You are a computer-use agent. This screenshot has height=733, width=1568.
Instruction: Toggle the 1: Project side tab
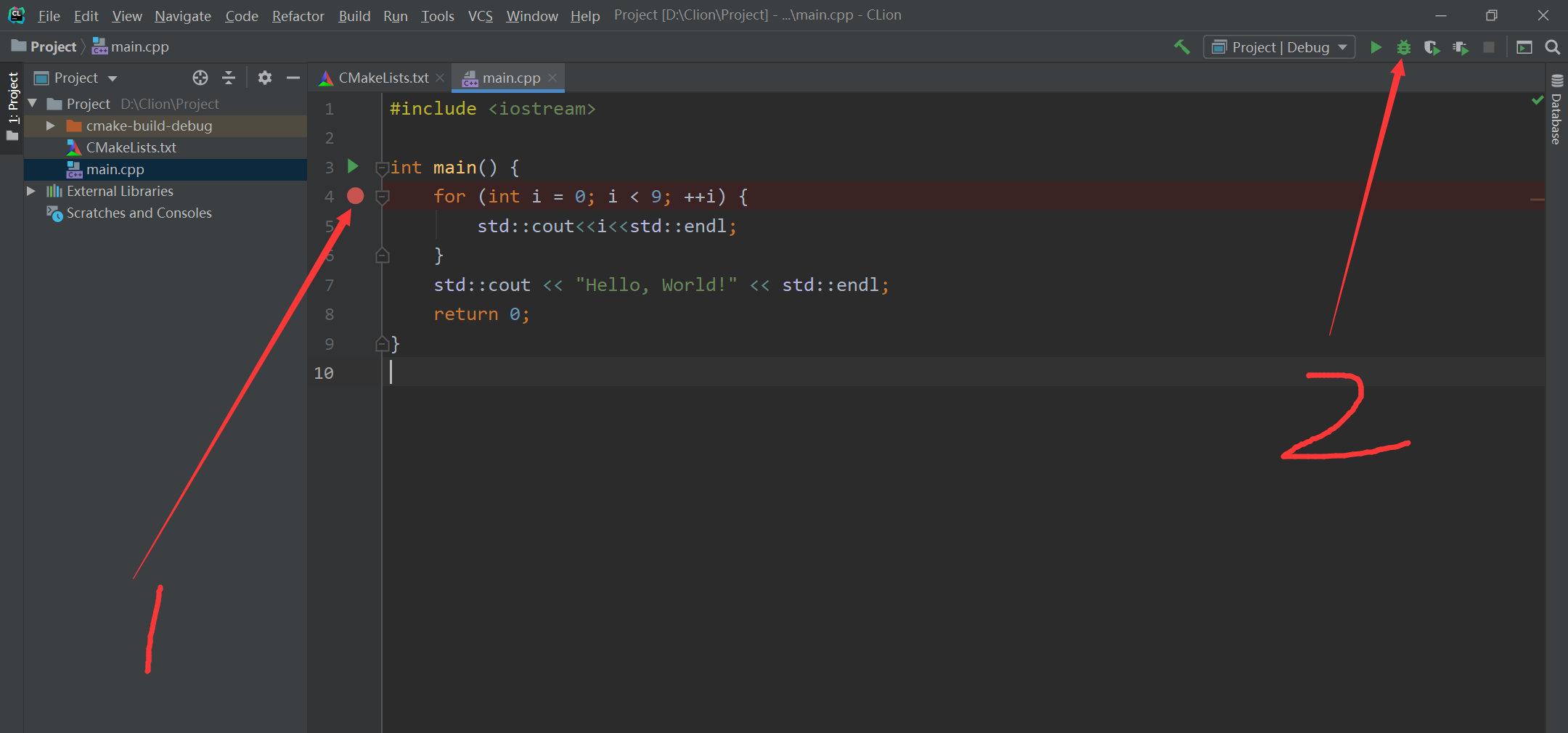[12, 107]
